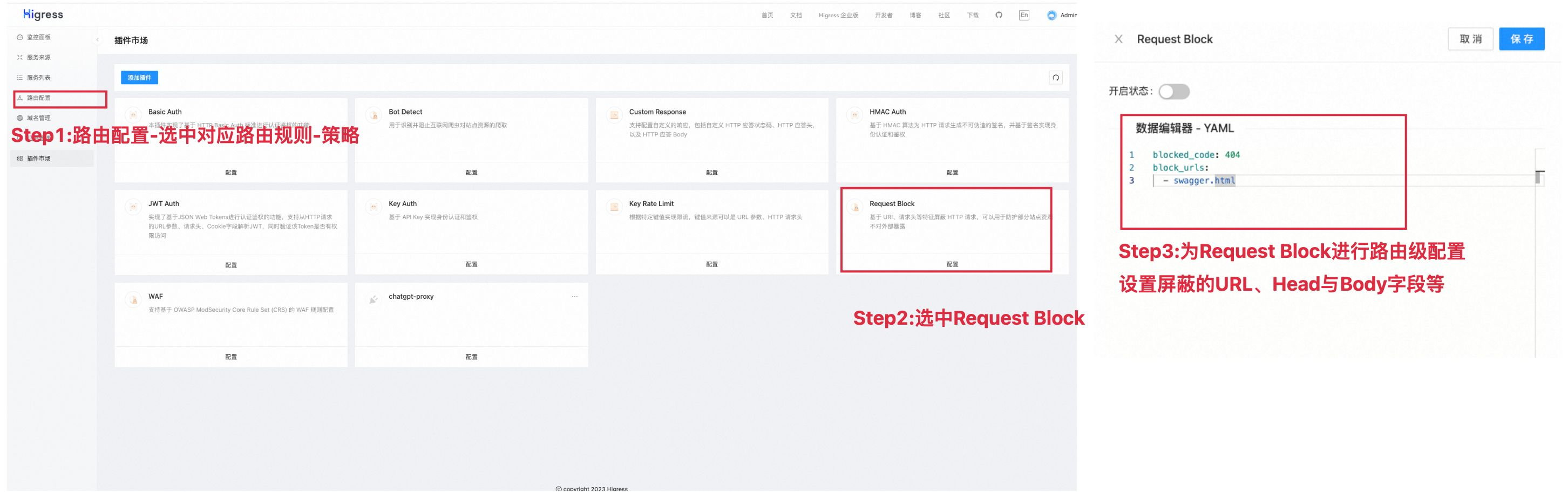Click the Custom Response plugin icon

point(614,115)
